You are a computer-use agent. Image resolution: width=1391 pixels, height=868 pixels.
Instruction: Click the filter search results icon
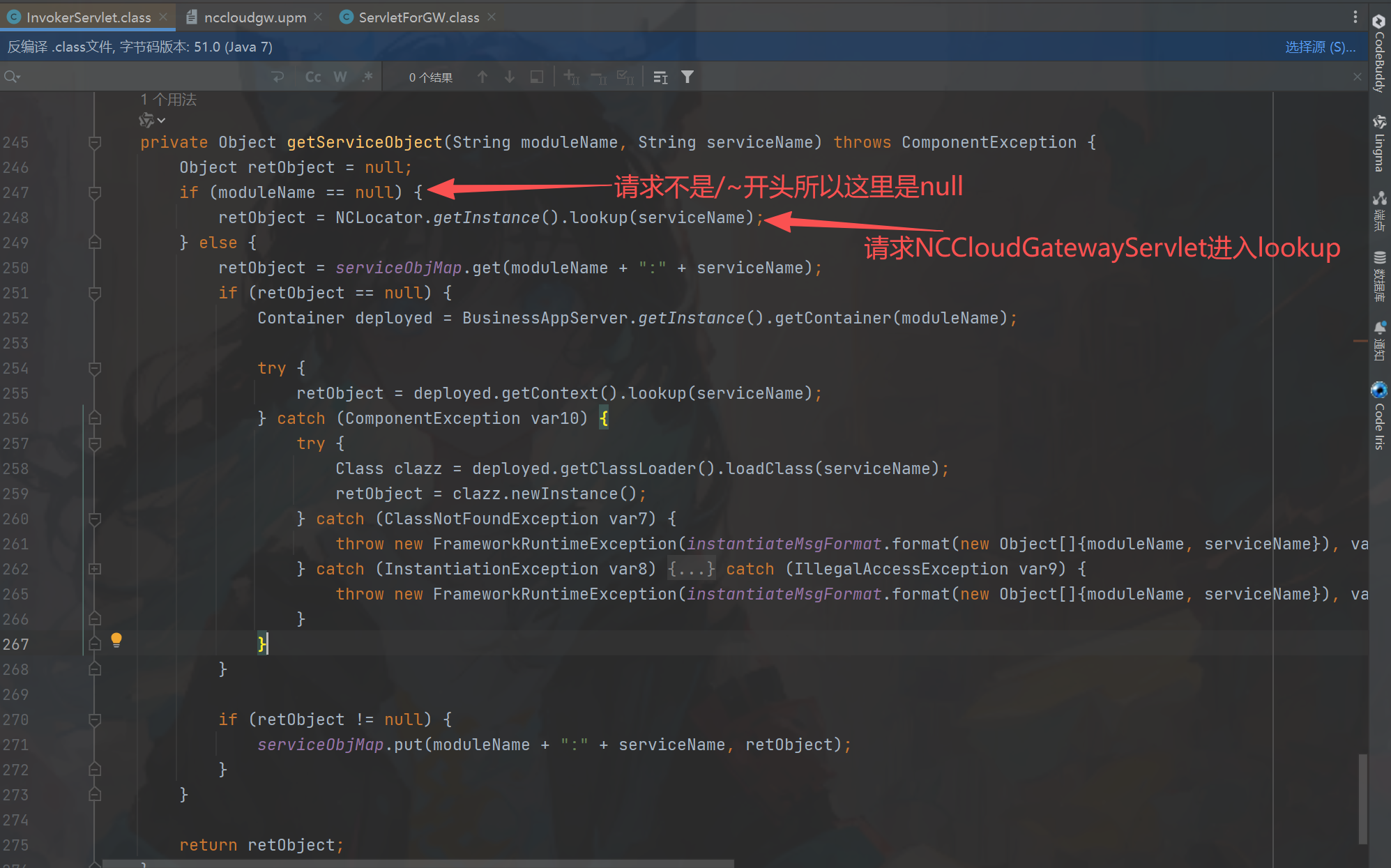coord(687,77)
